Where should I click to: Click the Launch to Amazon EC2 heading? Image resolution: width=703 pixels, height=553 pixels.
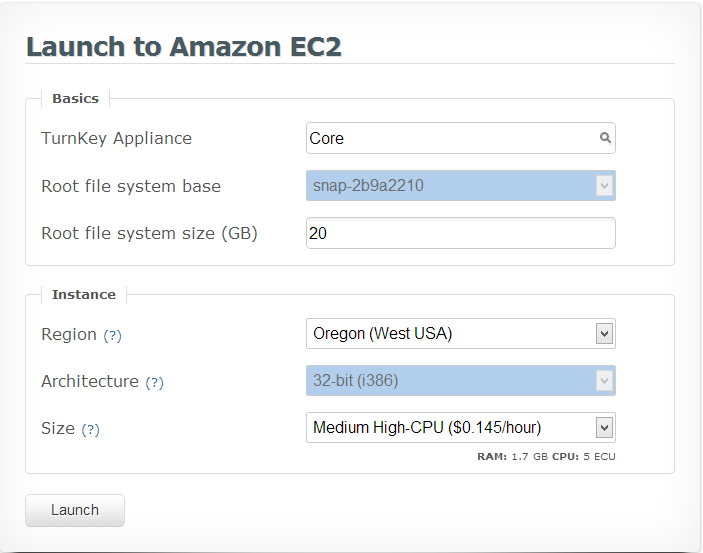pyautogui.click(x=184, y=46)
